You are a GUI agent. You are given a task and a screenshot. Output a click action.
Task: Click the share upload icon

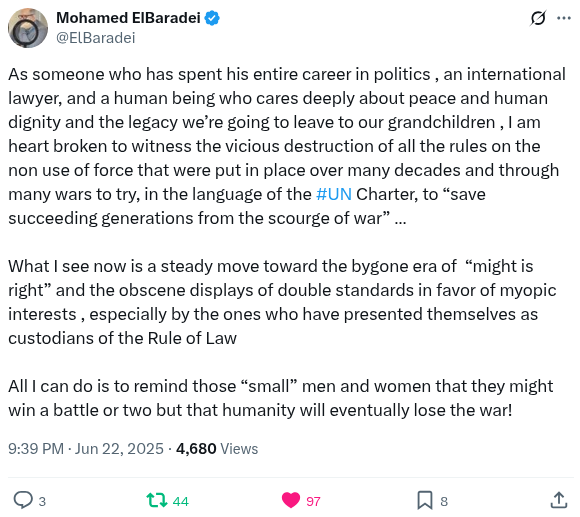(x=559, y=500)
